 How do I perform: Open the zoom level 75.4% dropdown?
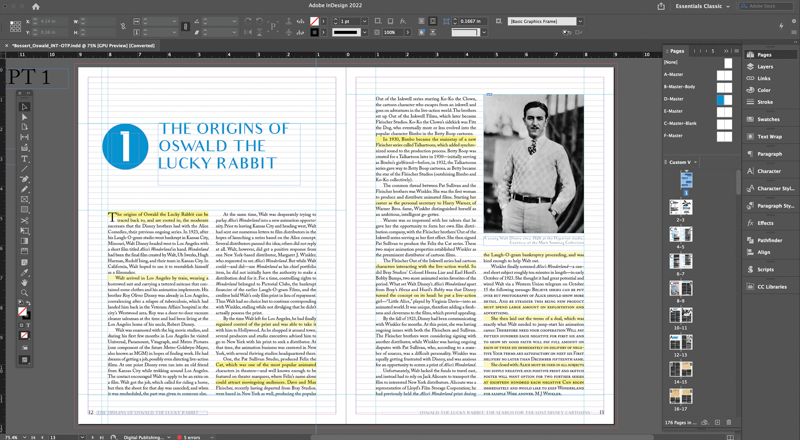point(22,437)
